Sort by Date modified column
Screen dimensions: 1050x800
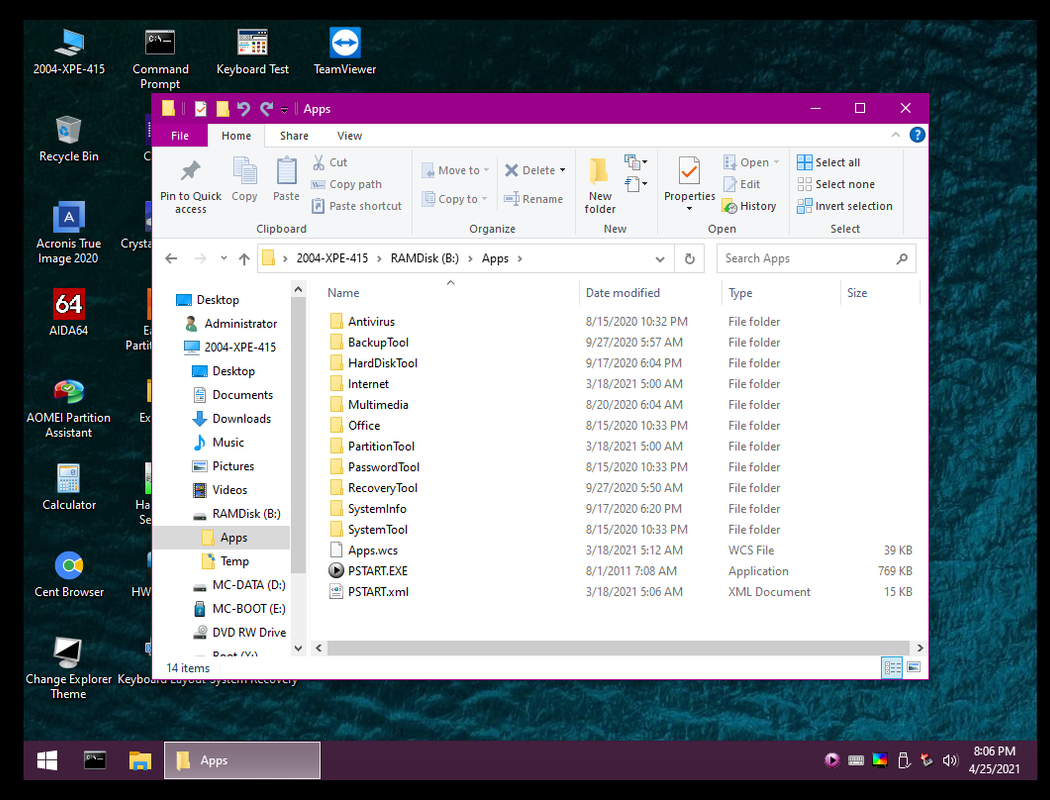click(x=622, y=293)
